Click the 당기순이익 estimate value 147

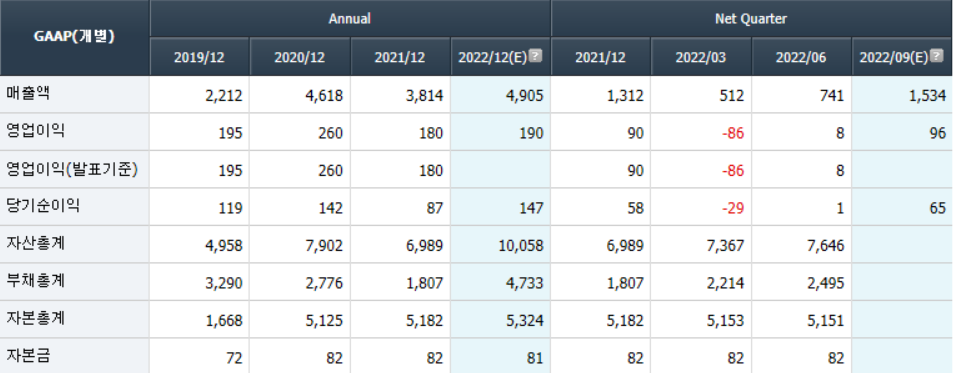click(x=531, y=208)
